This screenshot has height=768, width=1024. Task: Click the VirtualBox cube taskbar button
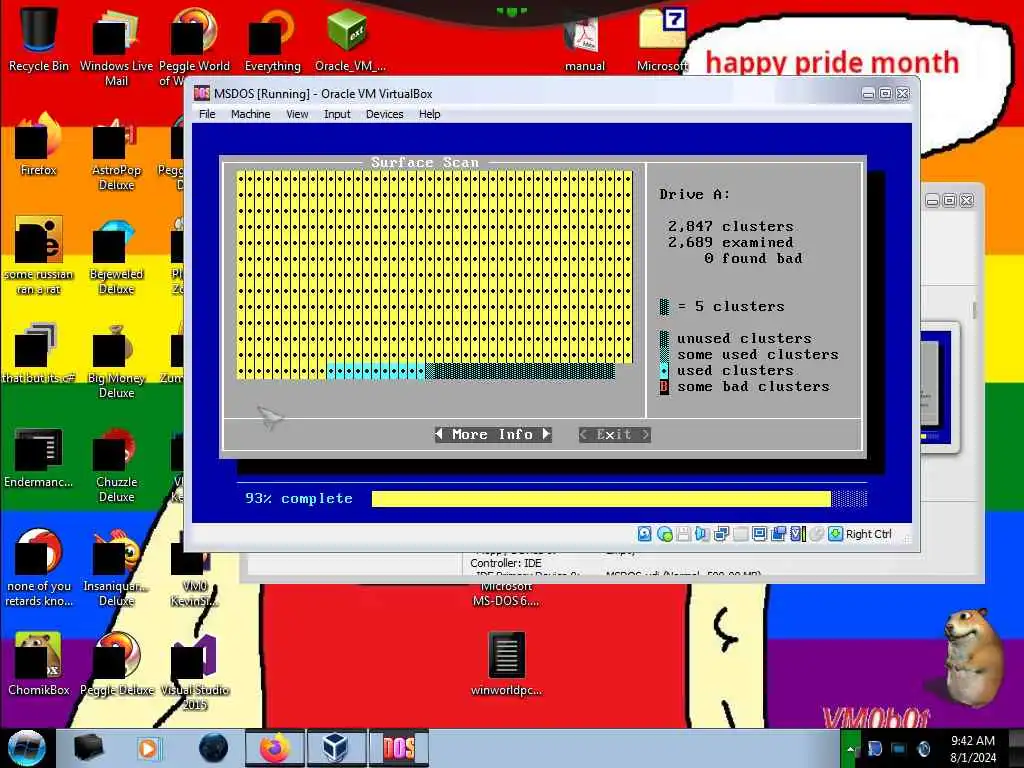(x=336, y=748)
